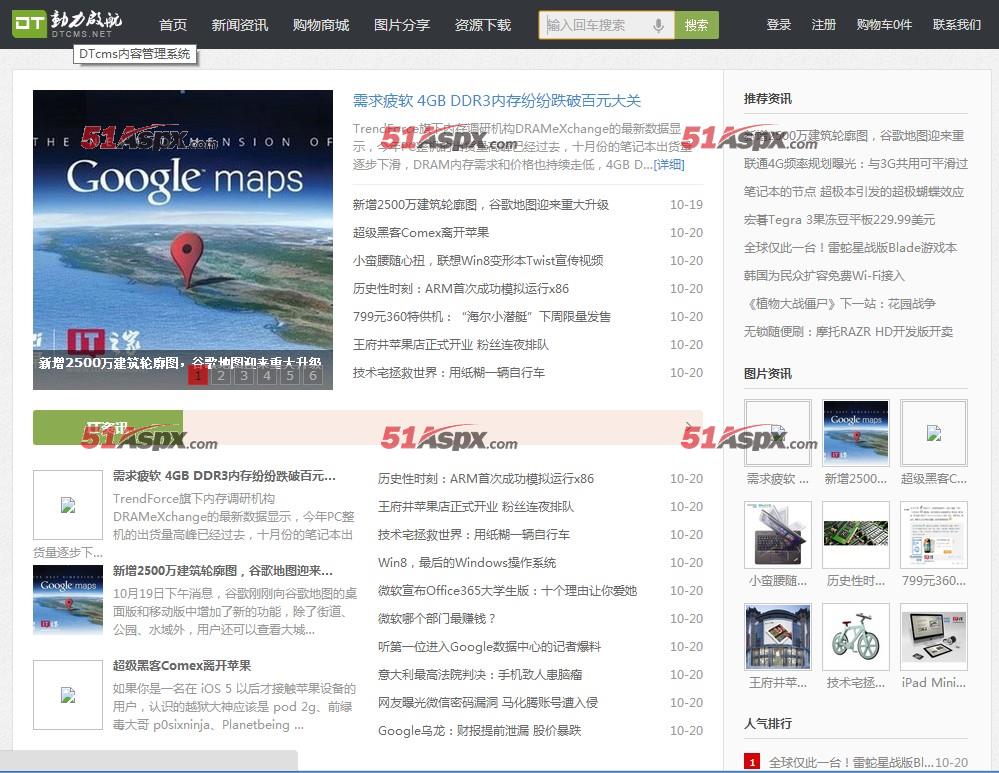
Task: Open 植物大战僵尸 花园战争 recommended article
Action: (x=840, y=304)
